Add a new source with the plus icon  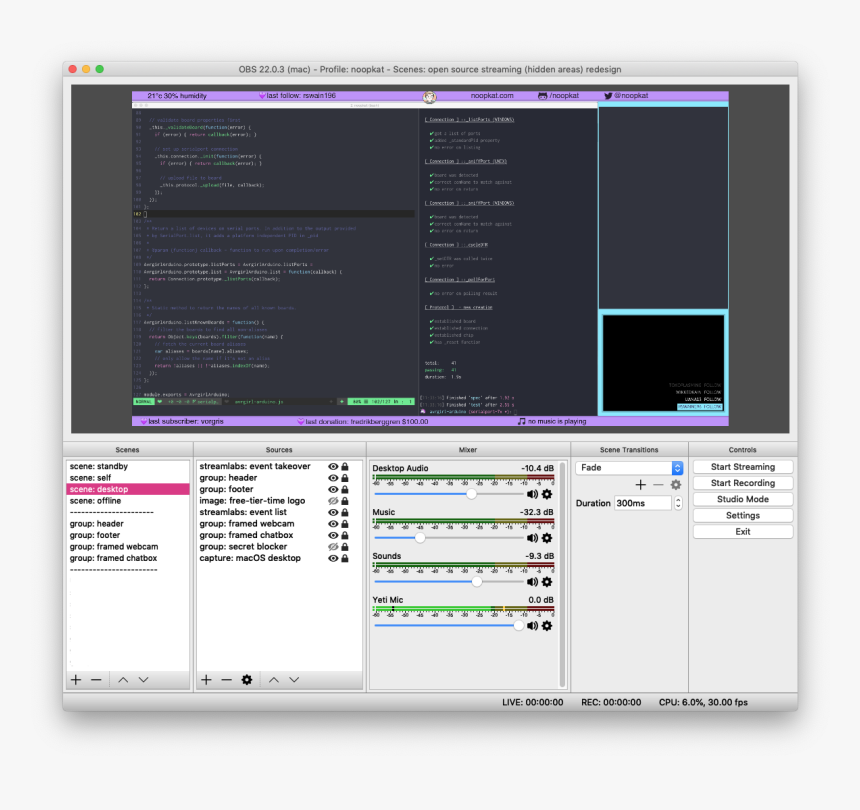(x=205, y=679)
